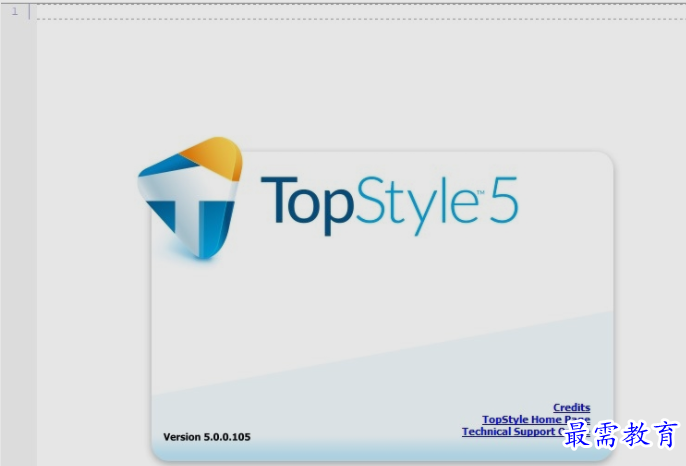686x466 pixels.
Task: Click the TopStyle triangular logo icon
Action: (190, 198)
